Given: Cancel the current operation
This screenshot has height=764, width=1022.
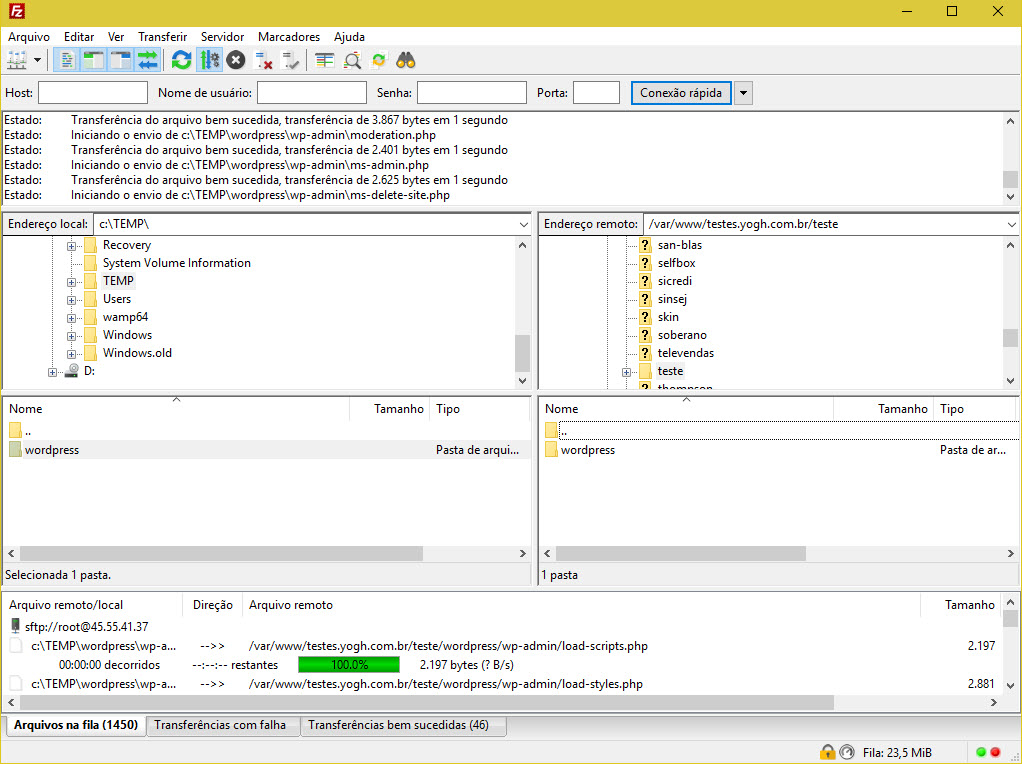Looking at the screenshot, I should [x=236, y=61].
